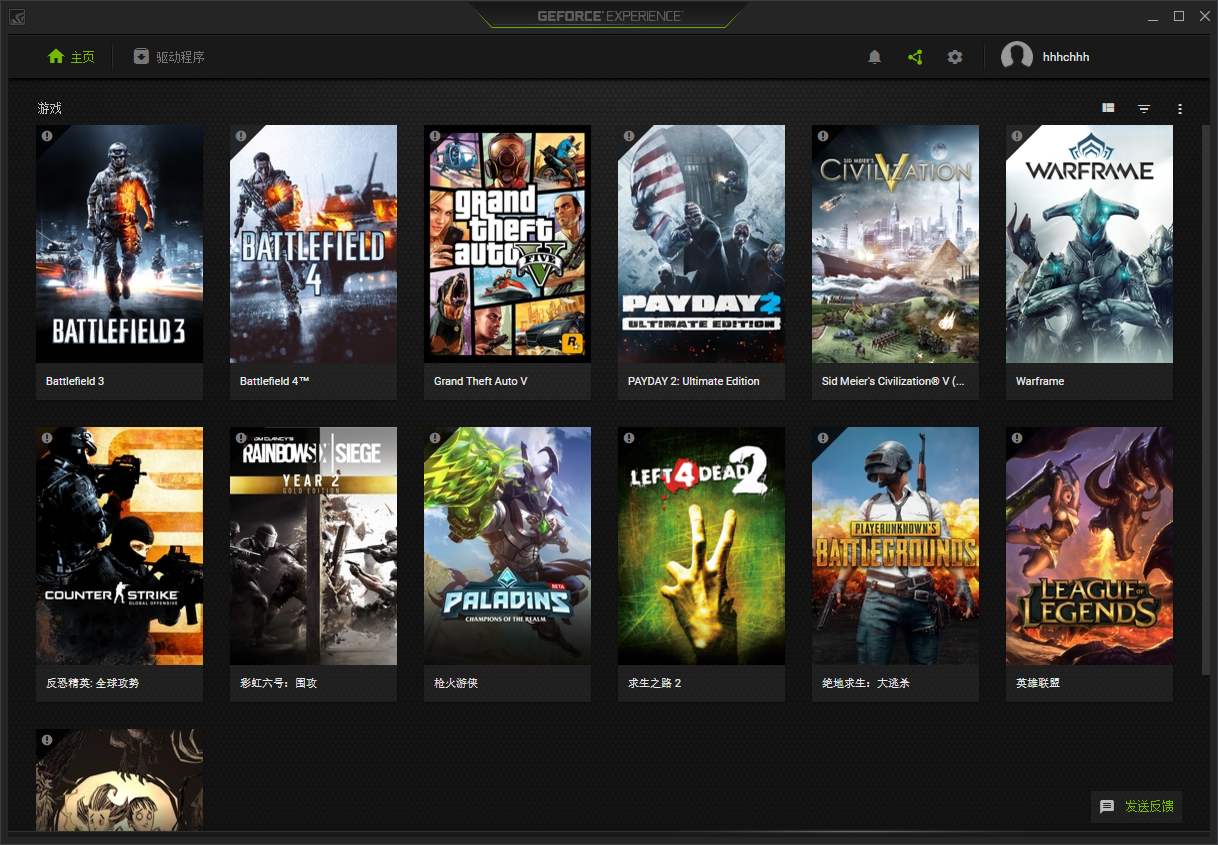Viewport: 1218px width, 845px height.
Task: Click the green share icon
Action: [x=915, y=57]
